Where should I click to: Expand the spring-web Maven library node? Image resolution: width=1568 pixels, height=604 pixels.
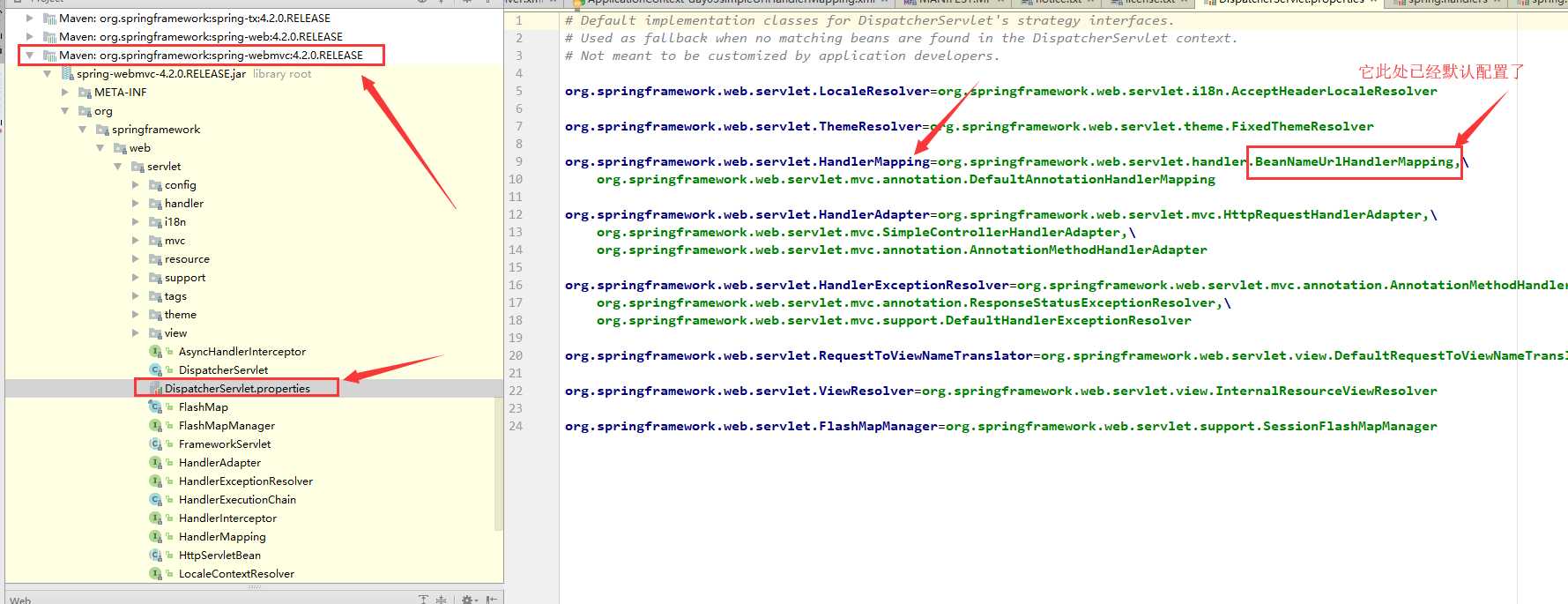[x=30, y=36]
